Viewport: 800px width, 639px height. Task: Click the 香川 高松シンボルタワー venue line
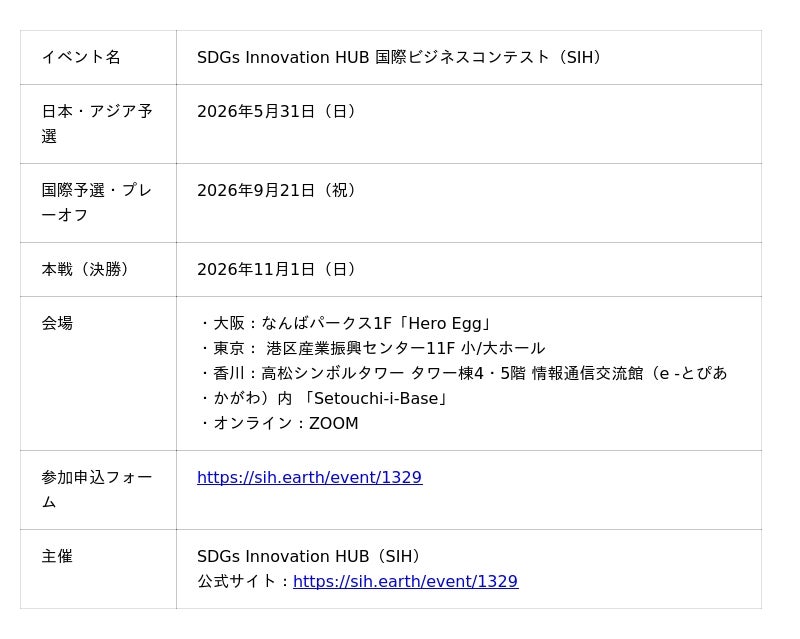[462, 374]
